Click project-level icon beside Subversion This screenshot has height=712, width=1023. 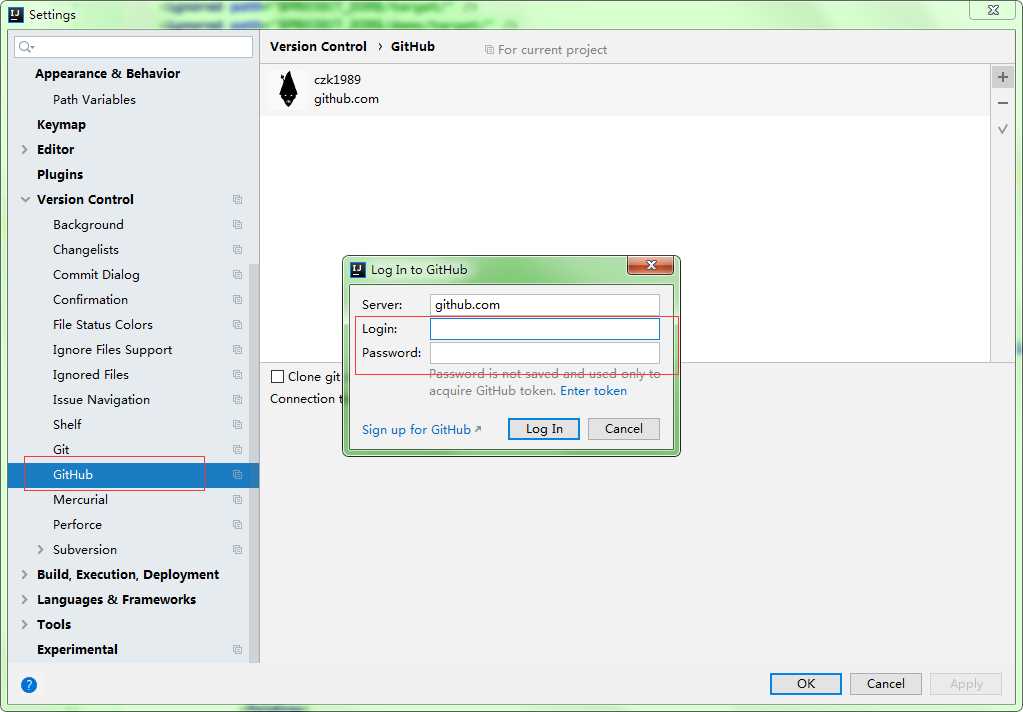pos(237,549)
